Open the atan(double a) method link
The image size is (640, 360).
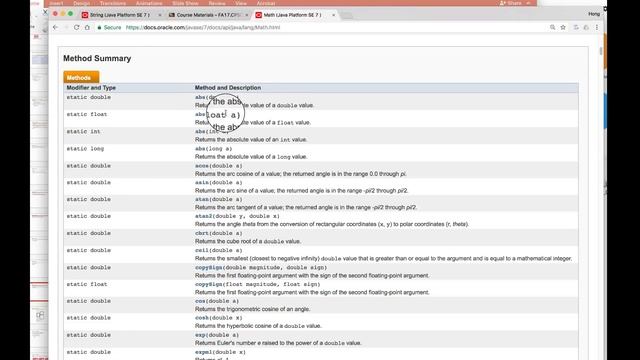[202, 199]
